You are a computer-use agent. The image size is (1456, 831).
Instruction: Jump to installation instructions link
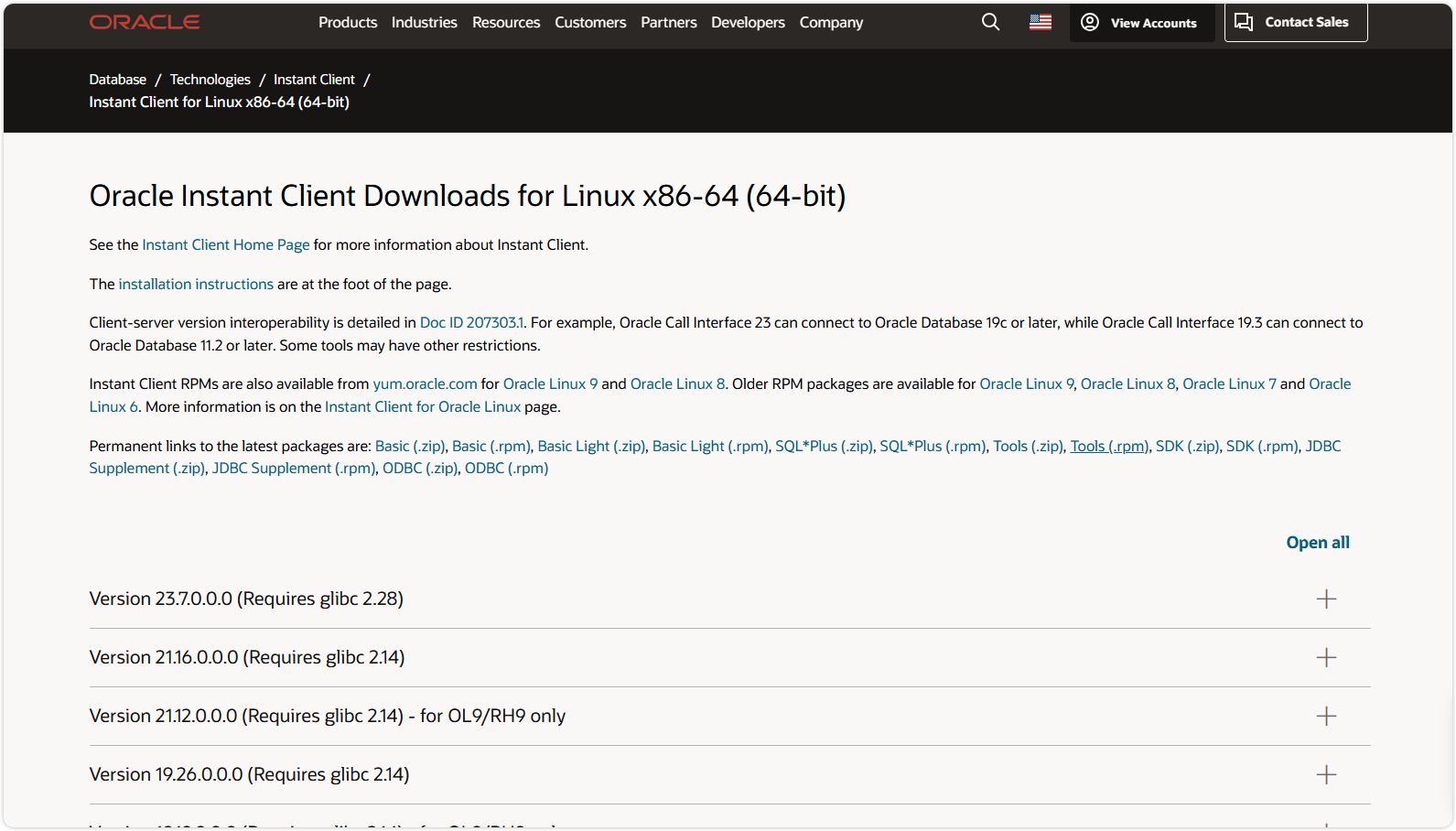(x=196, y=284)
